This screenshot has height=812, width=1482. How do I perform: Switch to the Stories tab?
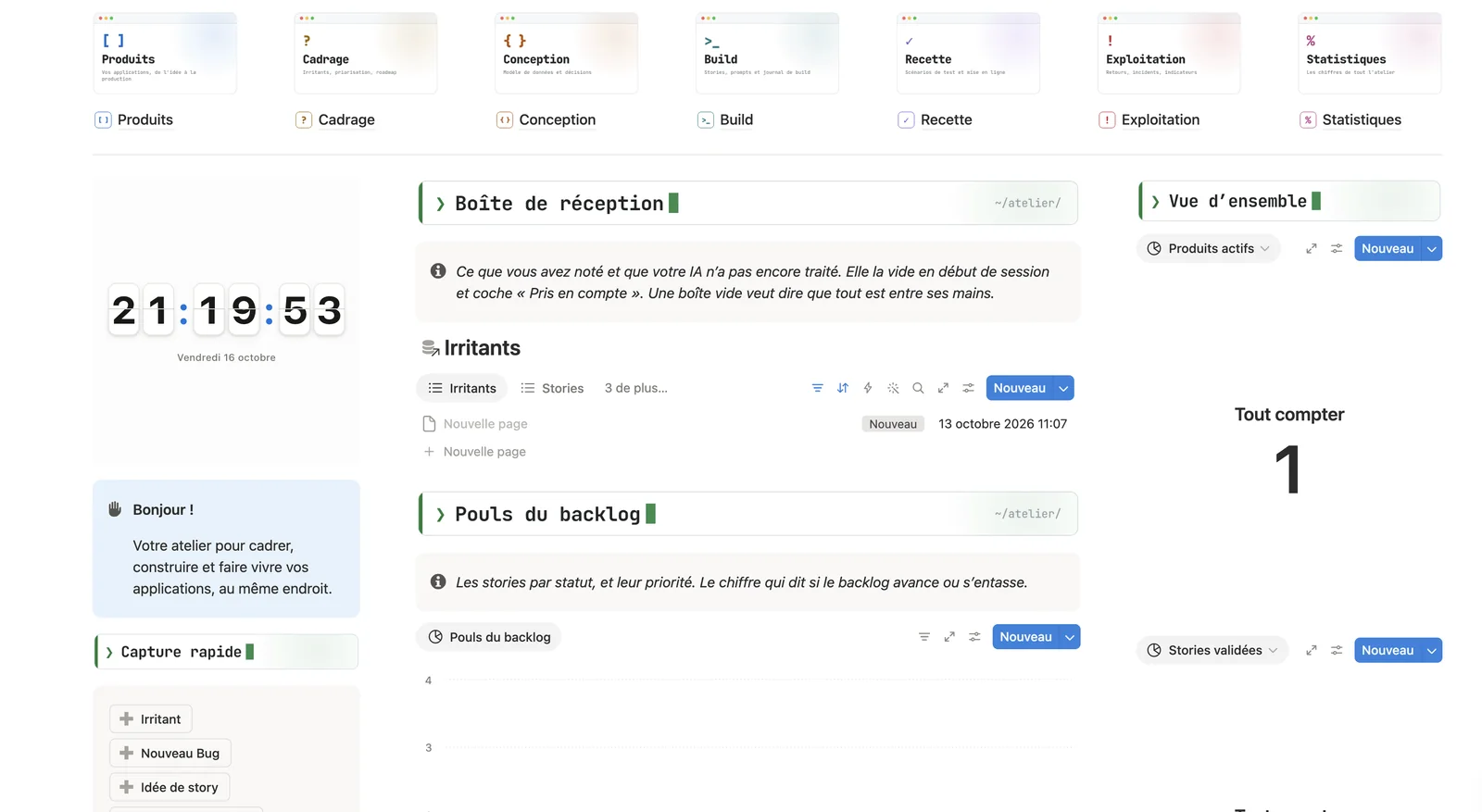pyautogui.click(x=552, y=388)
